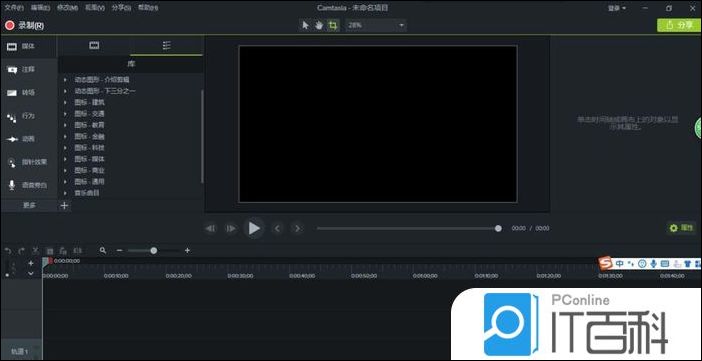This screenshot has height=361, width=702.
Task: Expand the 图标 - 金融 folder
Action: pos(65,136)
